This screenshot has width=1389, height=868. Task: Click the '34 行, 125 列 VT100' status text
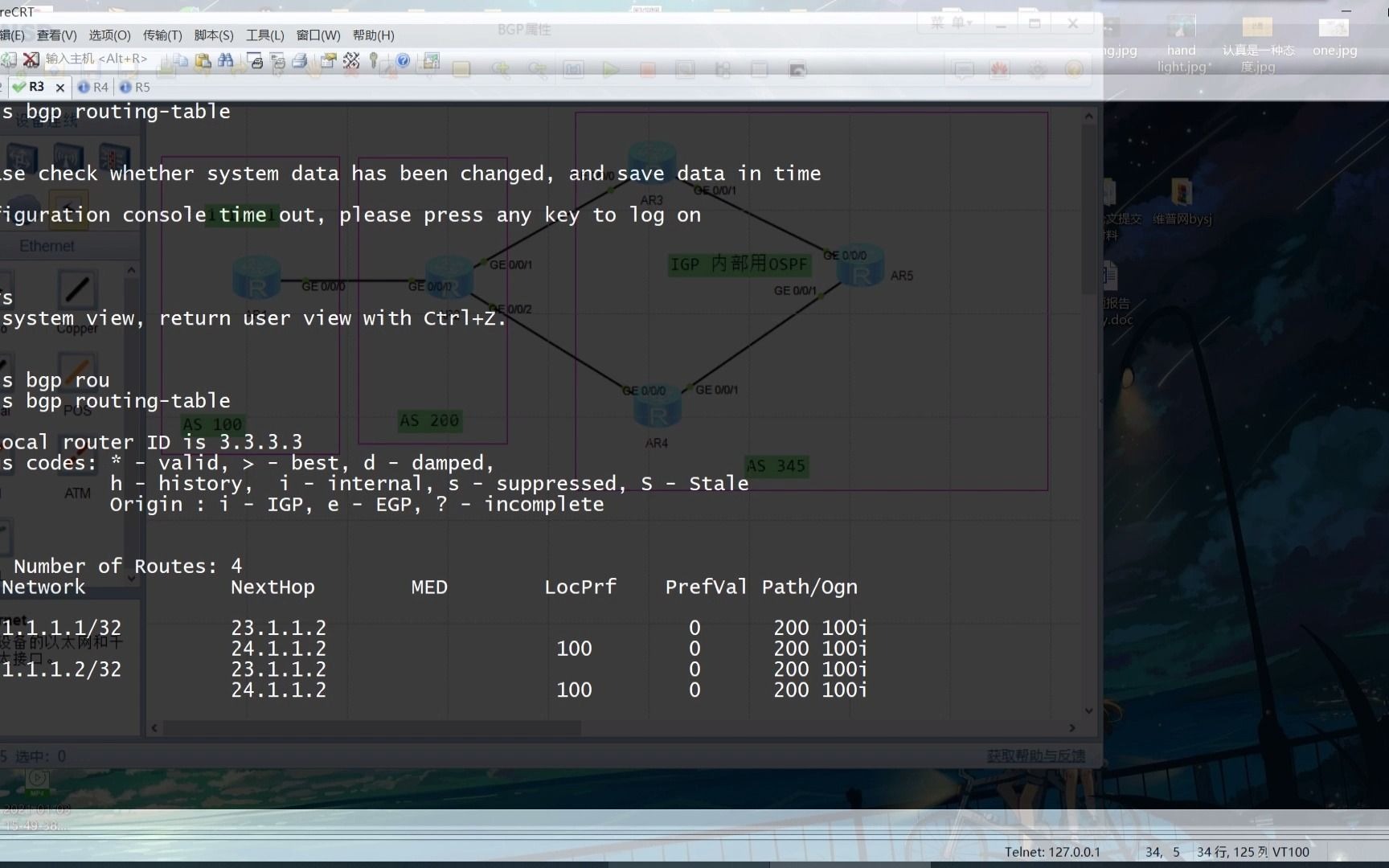pos(1253,852)
